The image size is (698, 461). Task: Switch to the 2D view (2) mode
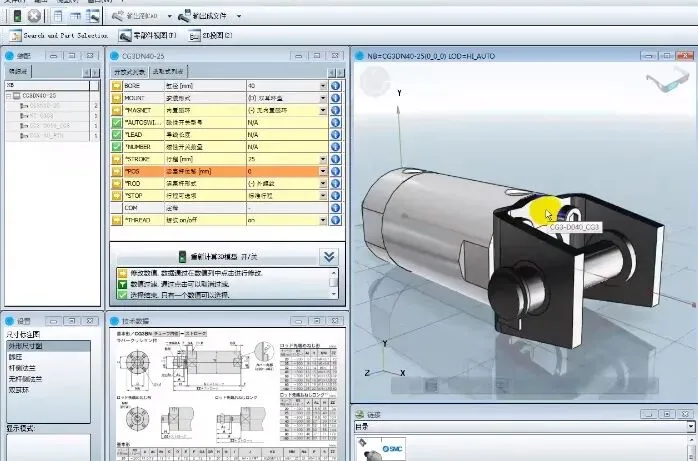[211, 36]
